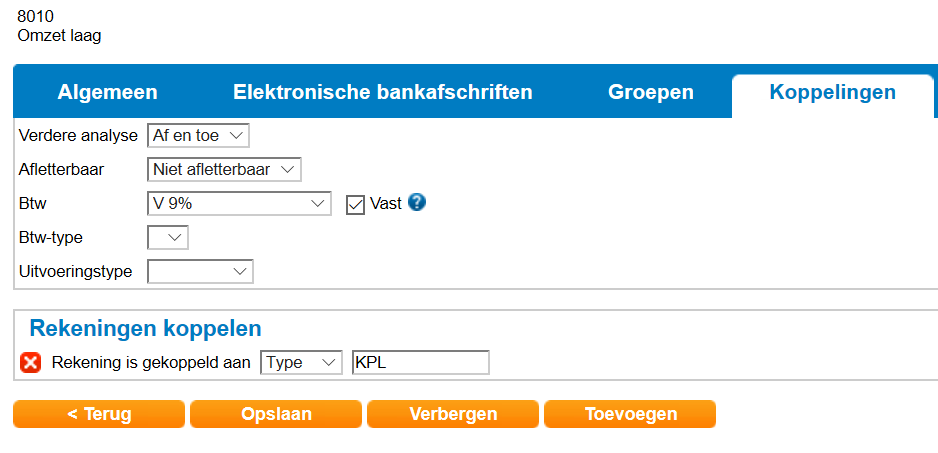Open the Verdere analyse dropdown

tap(198, 135)
